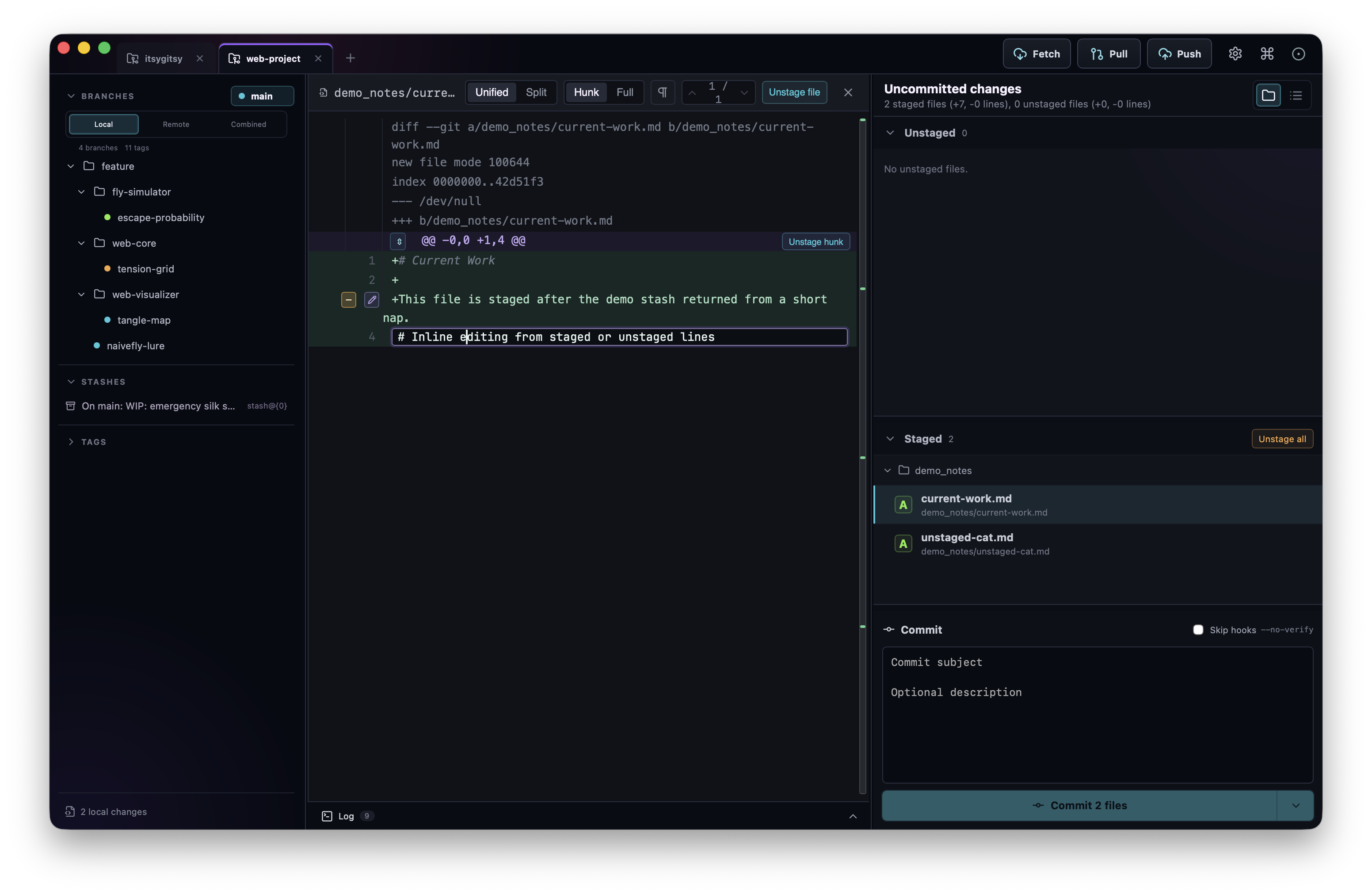
Task: Select Hunk diff mode
Action: 586,92
